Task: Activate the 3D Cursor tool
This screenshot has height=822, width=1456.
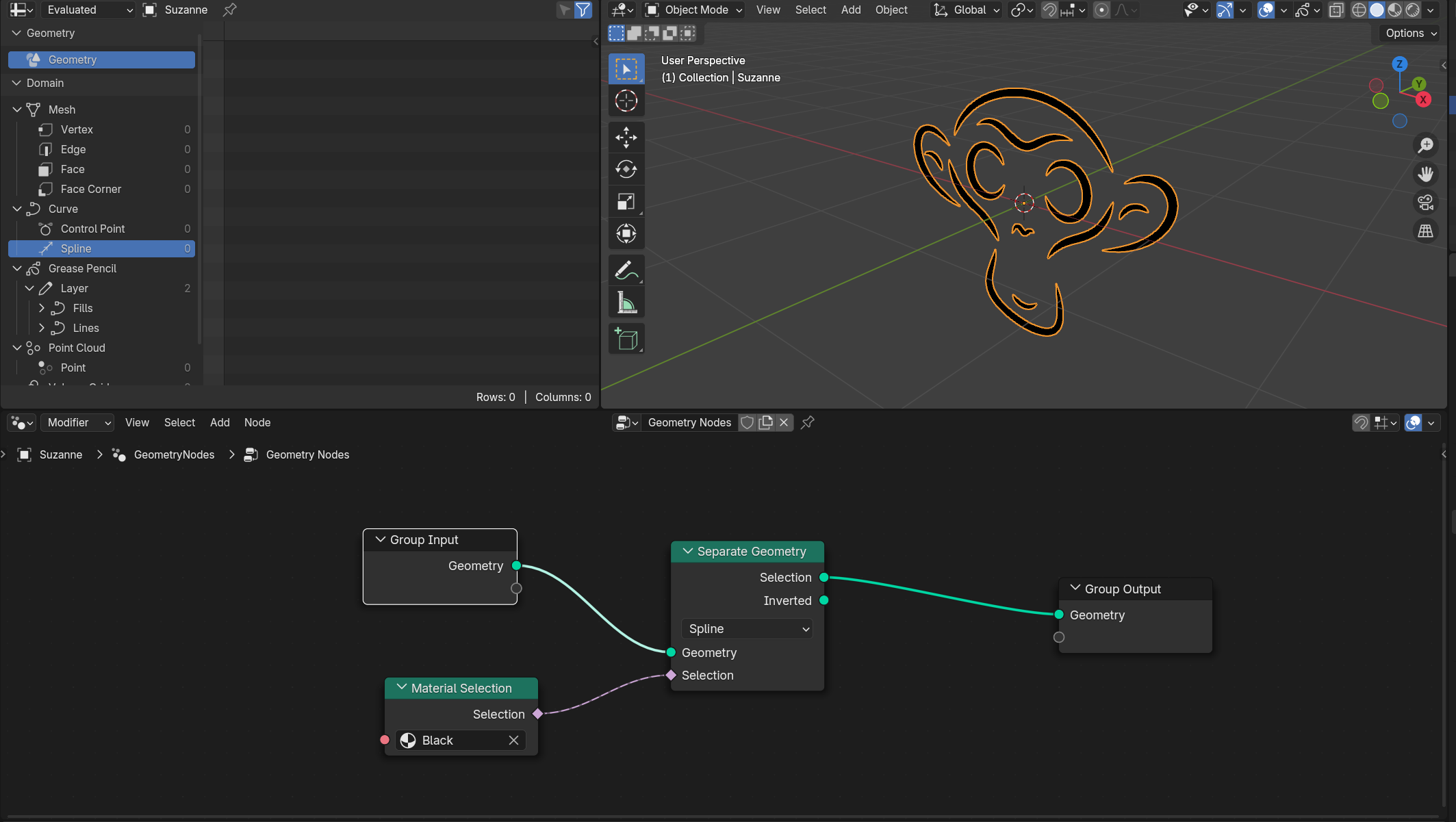Action: (x=626, y=101)
